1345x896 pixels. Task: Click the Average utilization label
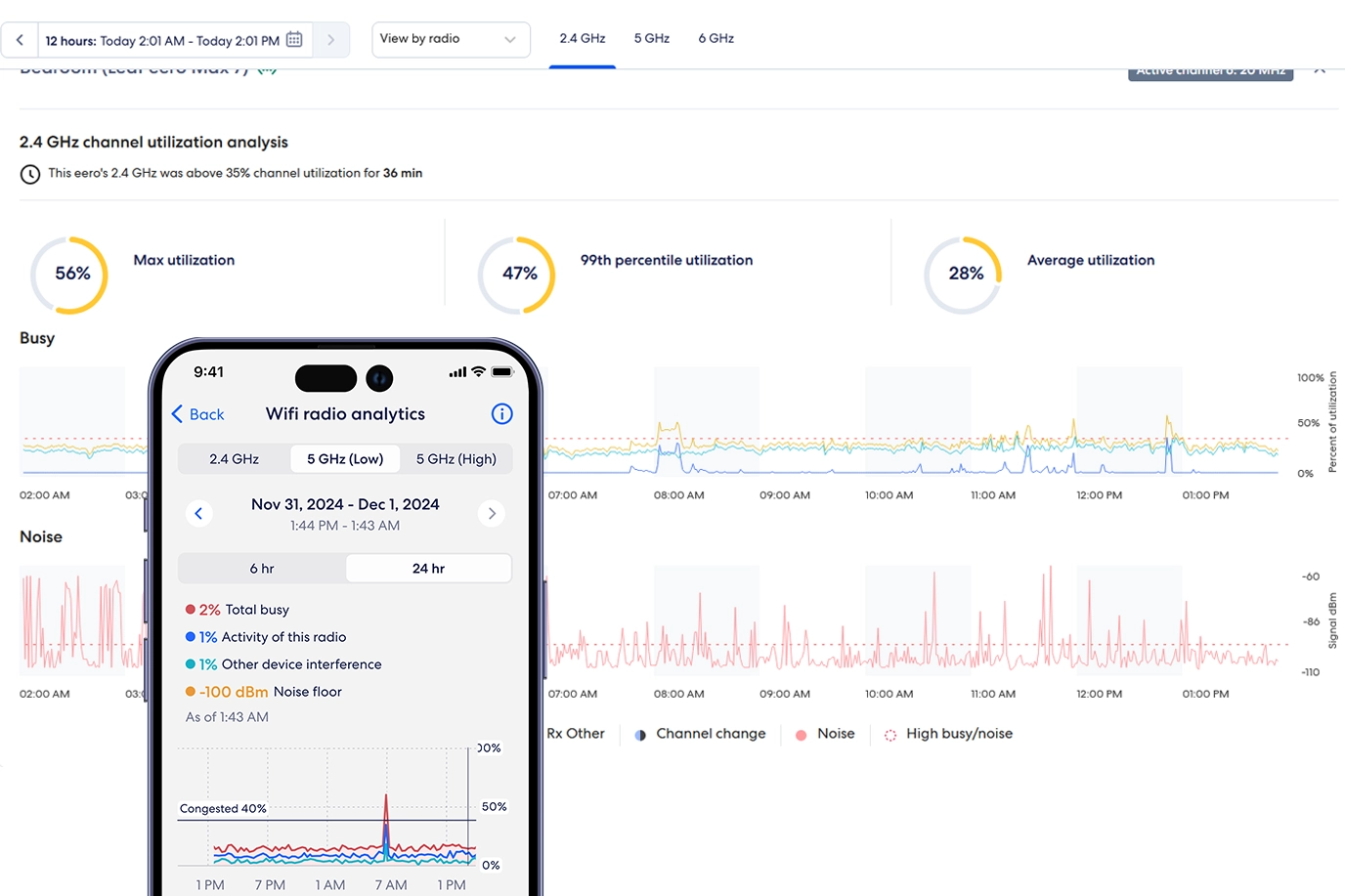click(x=1091, y=260)
